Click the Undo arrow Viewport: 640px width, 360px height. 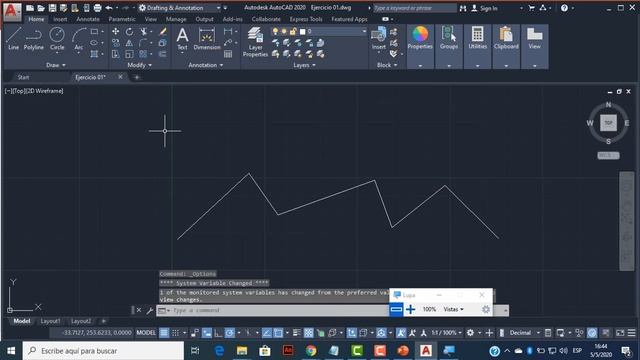109,8
